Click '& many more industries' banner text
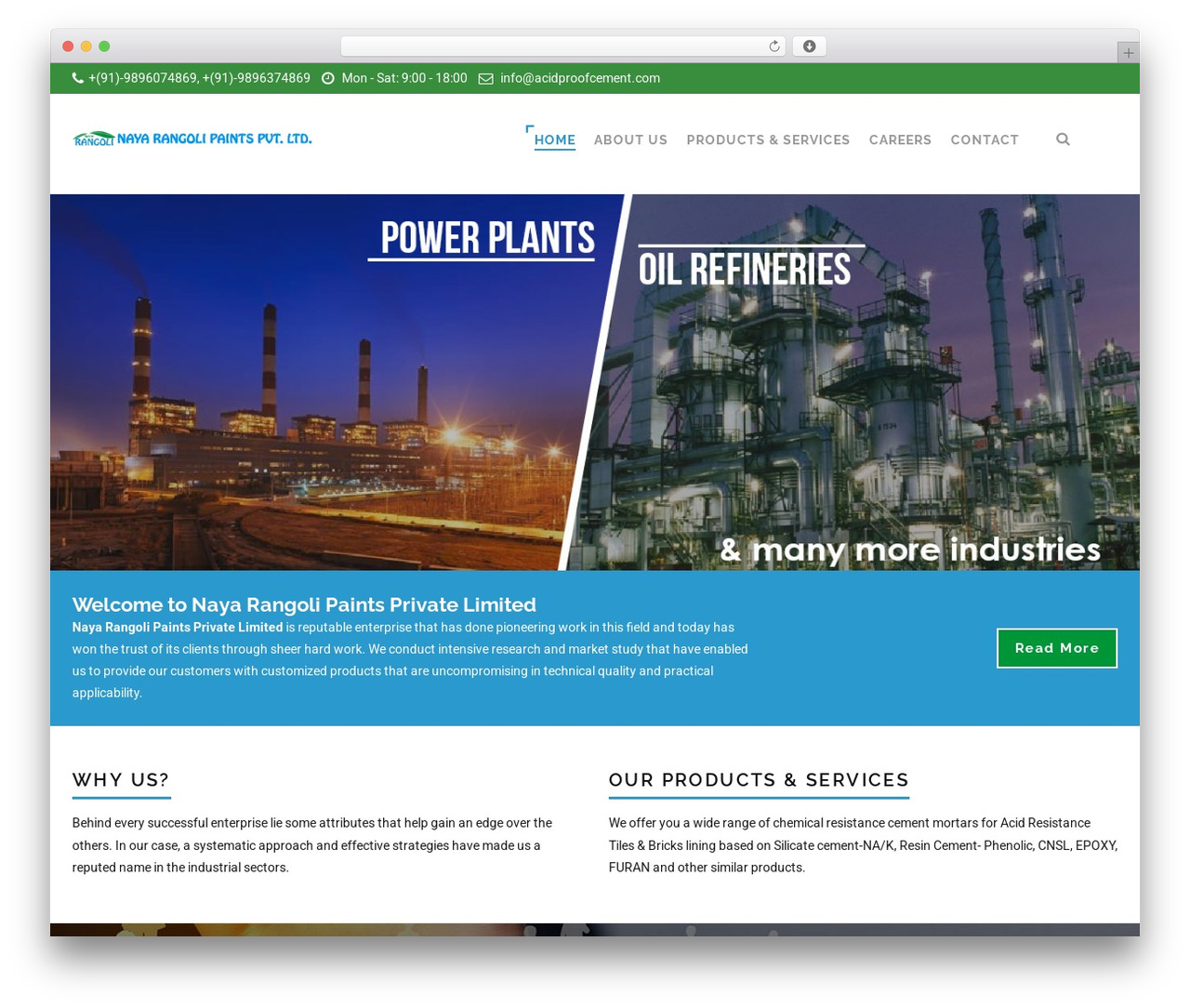Image resolution: width=1190 pixels, height=1008 pixels. [x=910, y=550]
